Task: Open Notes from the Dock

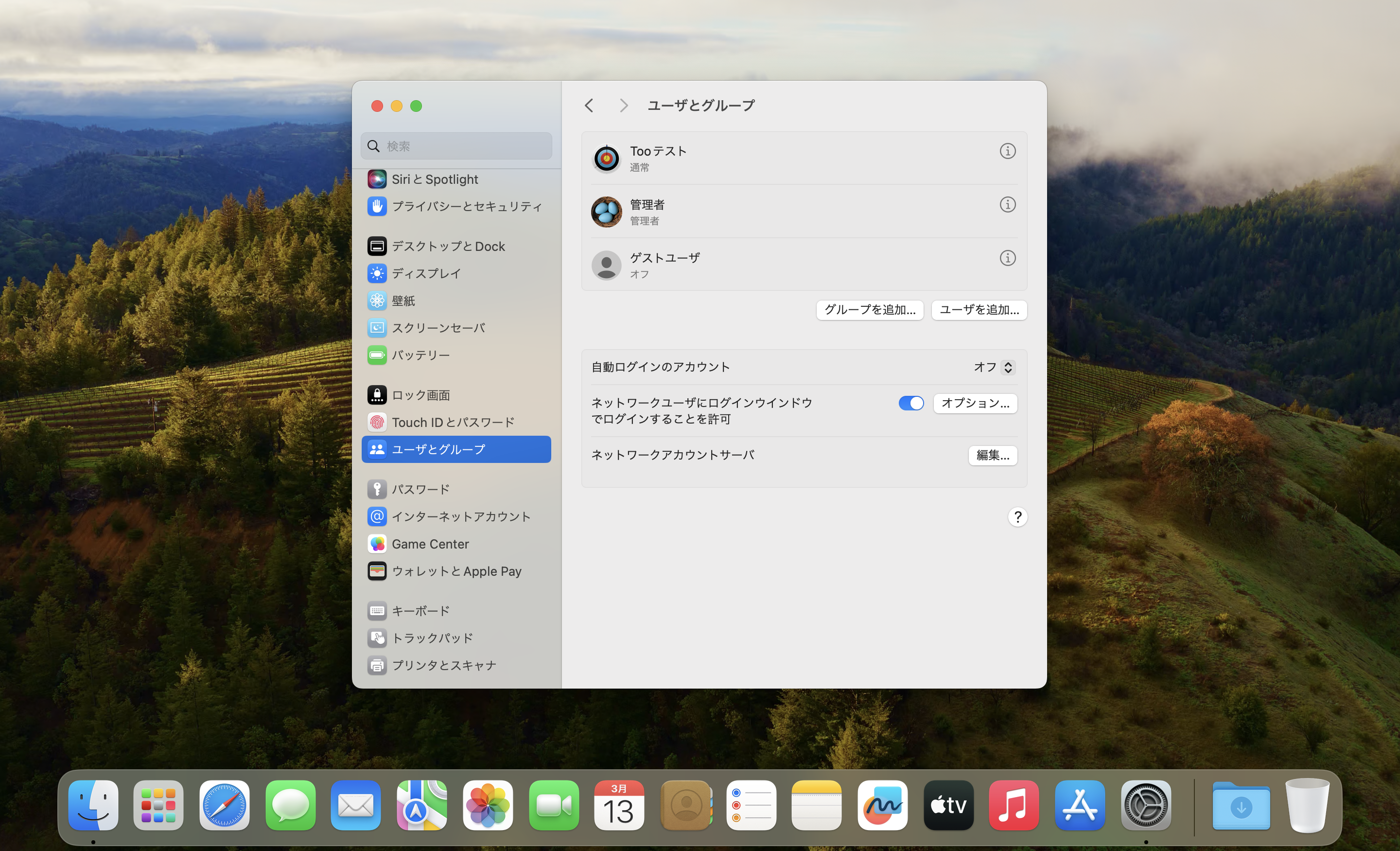Action: 817,805
